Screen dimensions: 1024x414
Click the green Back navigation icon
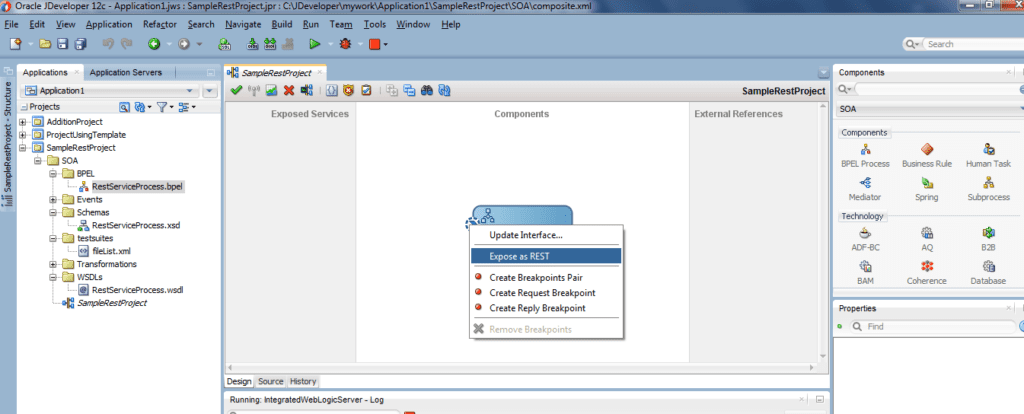pos(153,44)
